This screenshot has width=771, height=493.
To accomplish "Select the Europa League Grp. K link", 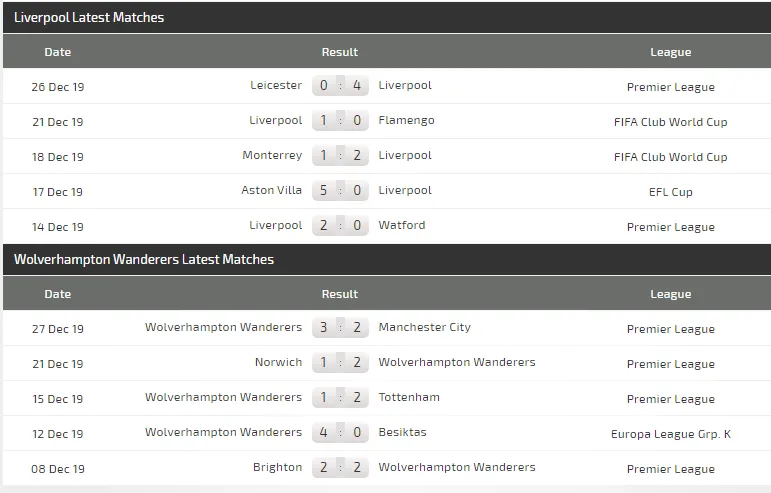I will tap(670, 434).
